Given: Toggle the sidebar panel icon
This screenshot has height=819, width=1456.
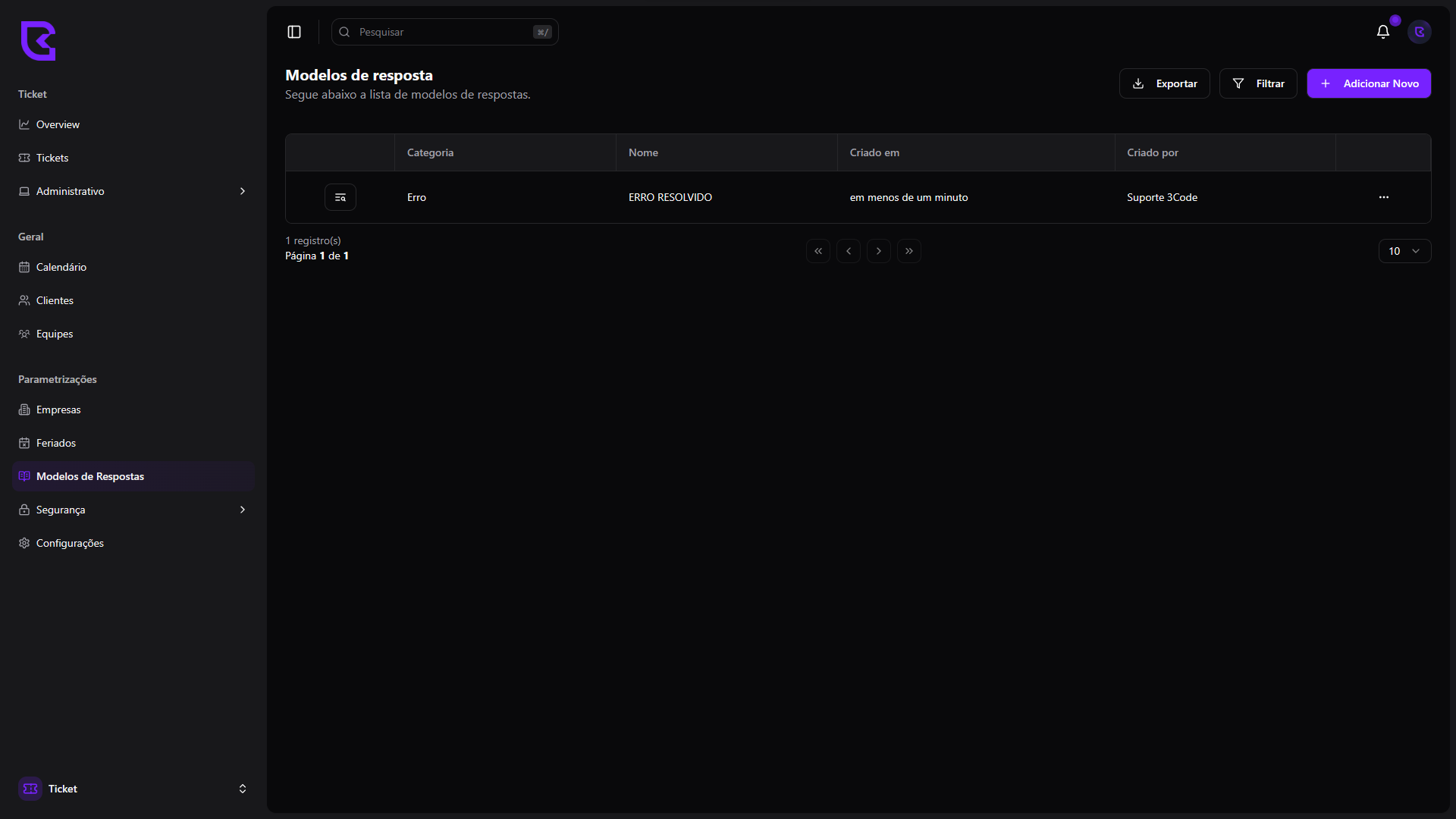Looking at the screenshot, I should click(294, 32).
